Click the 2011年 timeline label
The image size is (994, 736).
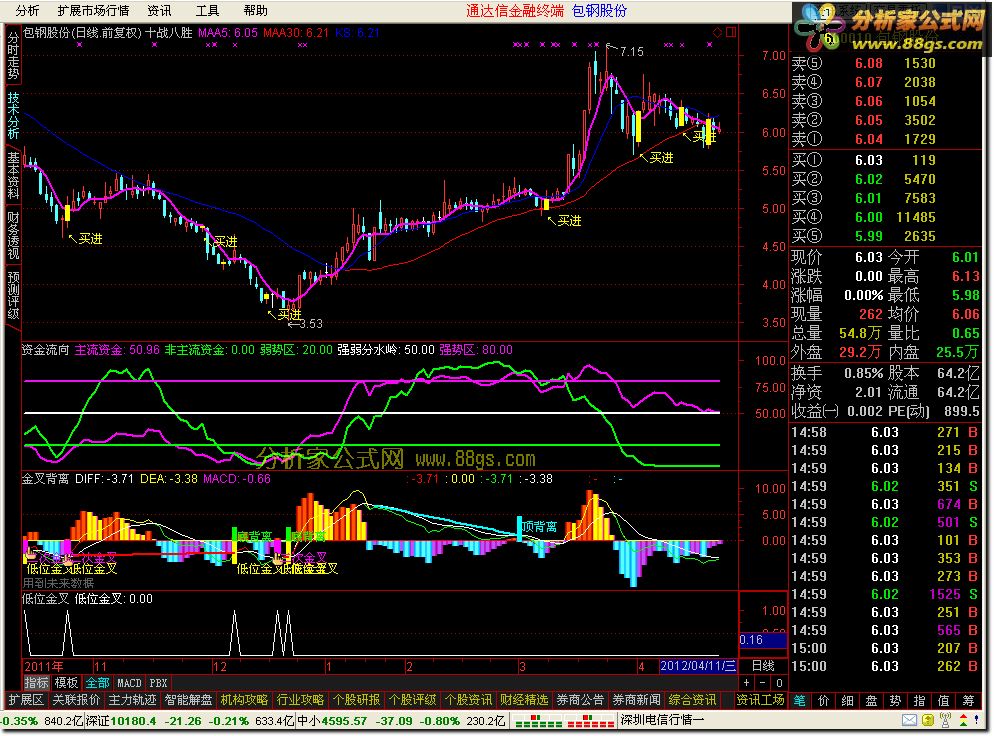44,667
